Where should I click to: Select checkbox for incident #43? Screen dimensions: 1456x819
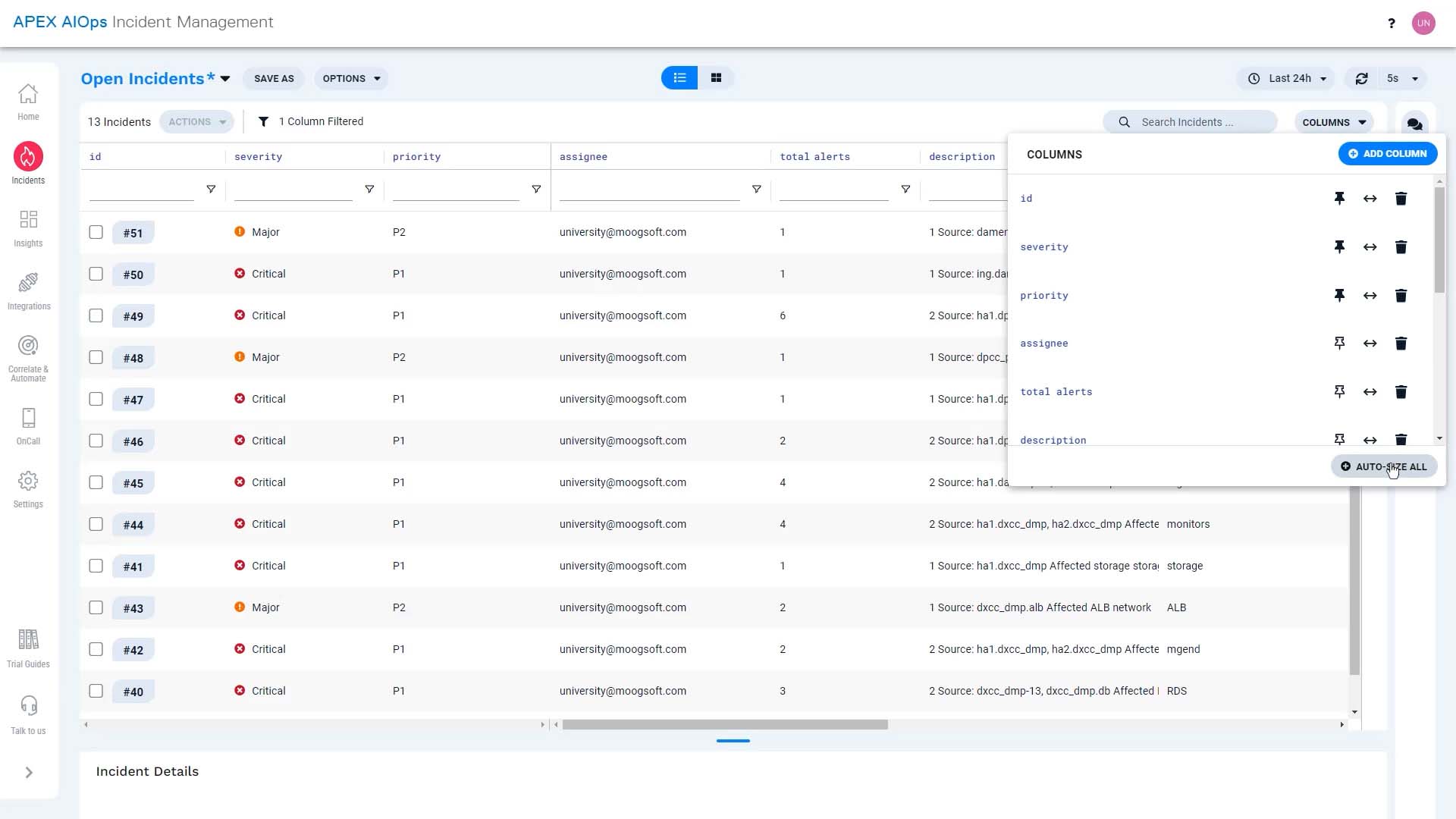click(96, 608)
